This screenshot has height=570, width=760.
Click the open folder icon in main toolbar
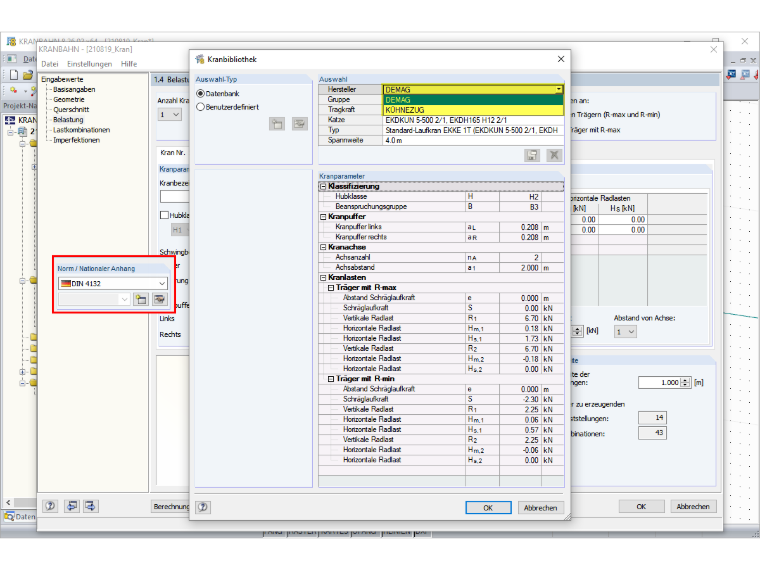coord(28,75)
